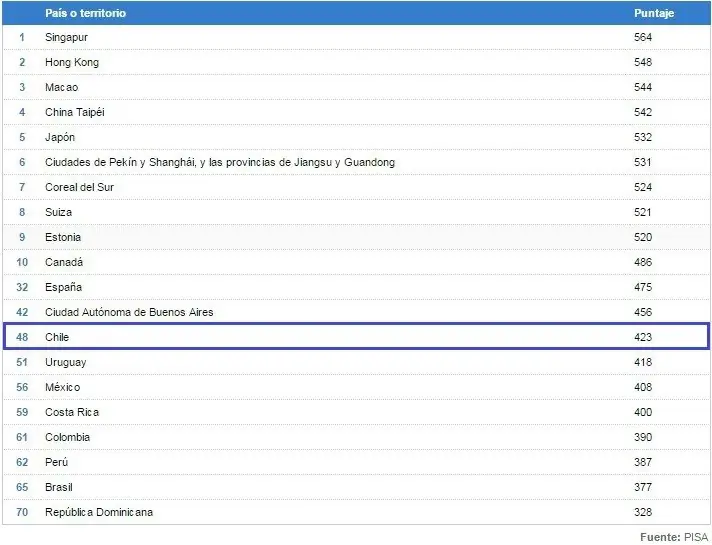
Task: Click rank number 70 beside República Dominicana
Action: 22,512
